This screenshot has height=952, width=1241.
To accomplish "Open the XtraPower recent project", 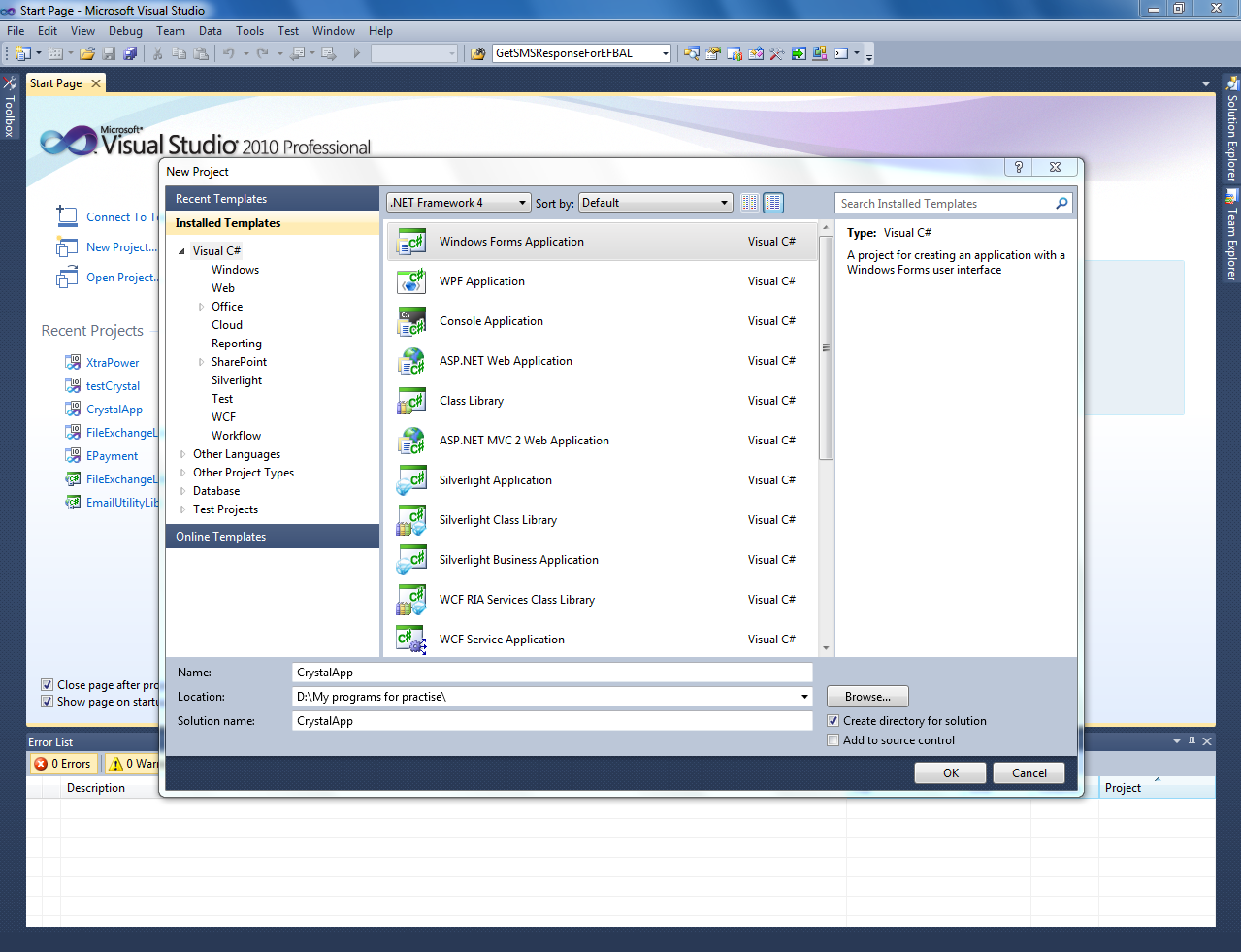I will point(113,363).
